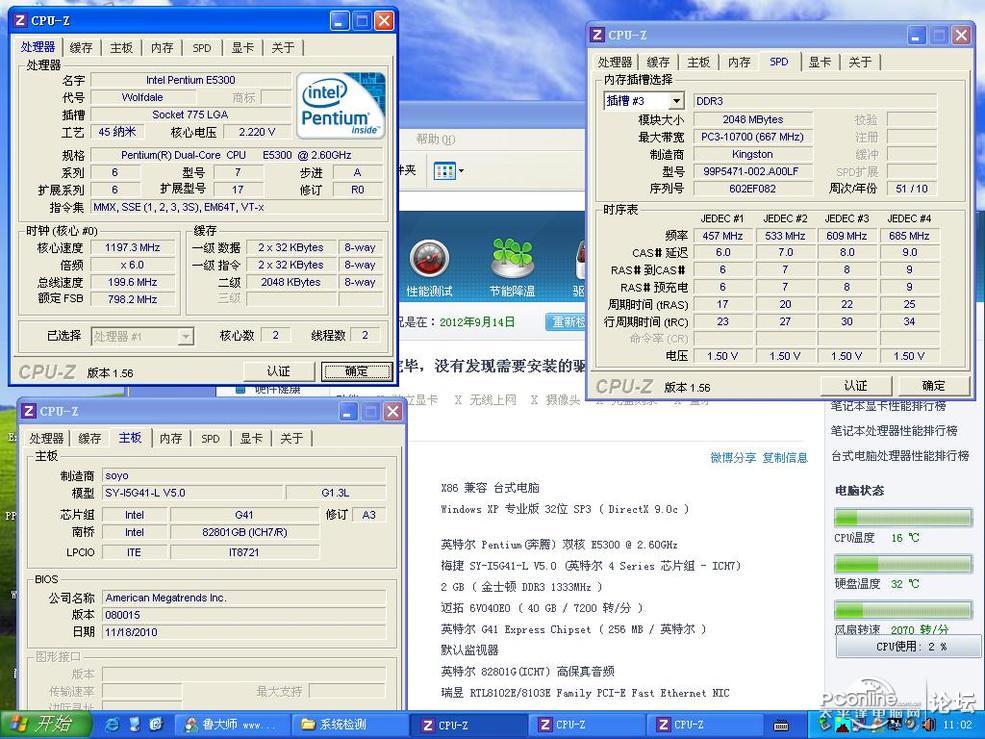The height and width of the screenshot is (739, 985).
Task: Expand the 处理器 #1 selection dropdown
Action: click(185, 337)
